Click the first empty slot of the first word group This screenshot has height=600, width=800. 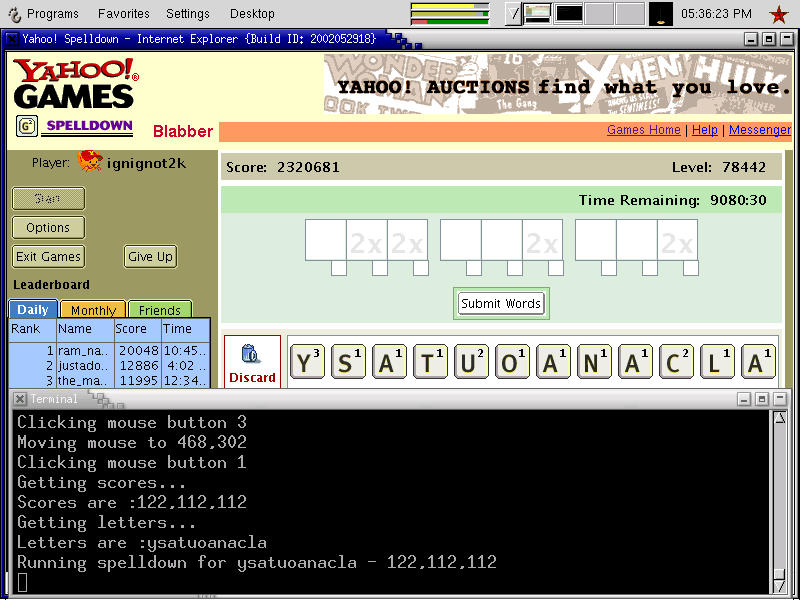[x=326, y=240]
